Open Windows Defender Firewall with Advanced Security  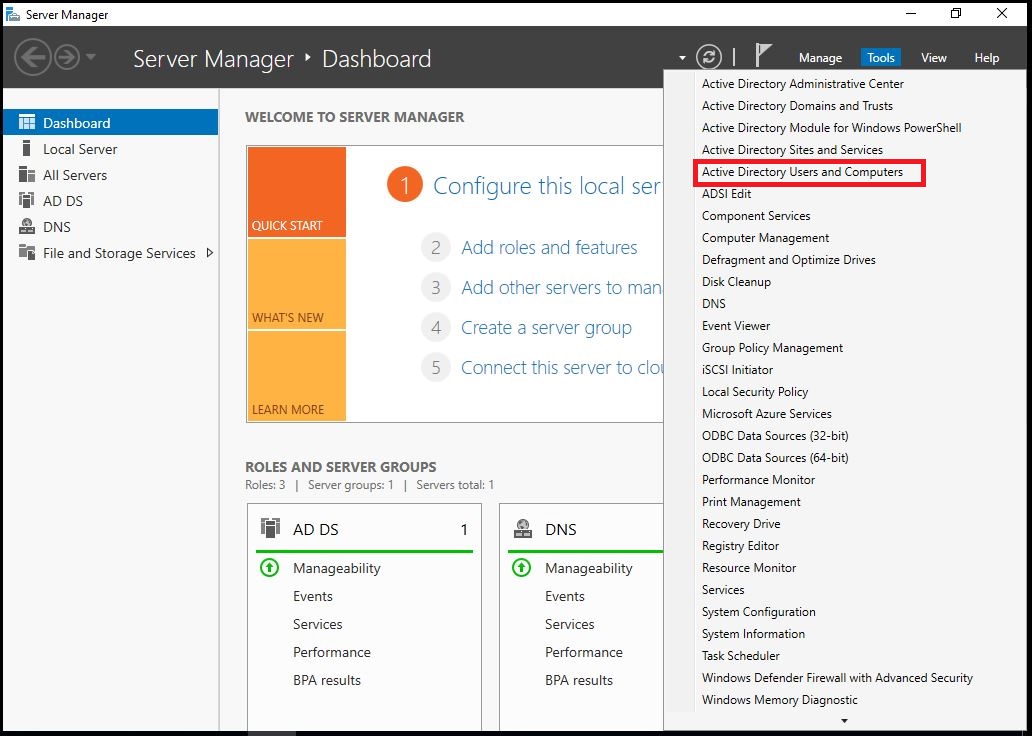click(x=837, y=677)
